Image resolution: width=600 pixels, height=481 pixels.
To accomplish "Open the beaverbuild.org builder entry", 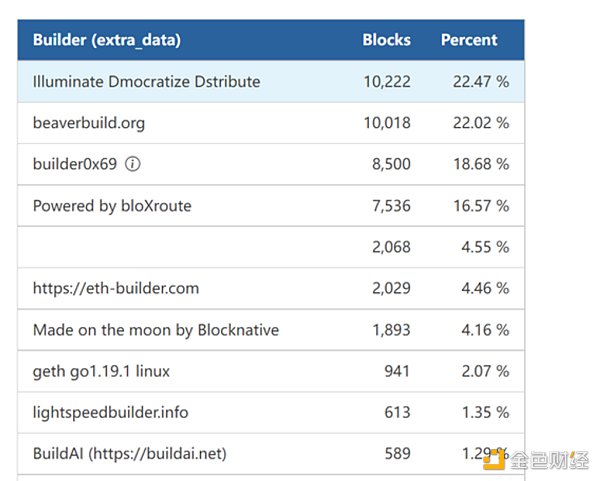I will click(90, 123).
